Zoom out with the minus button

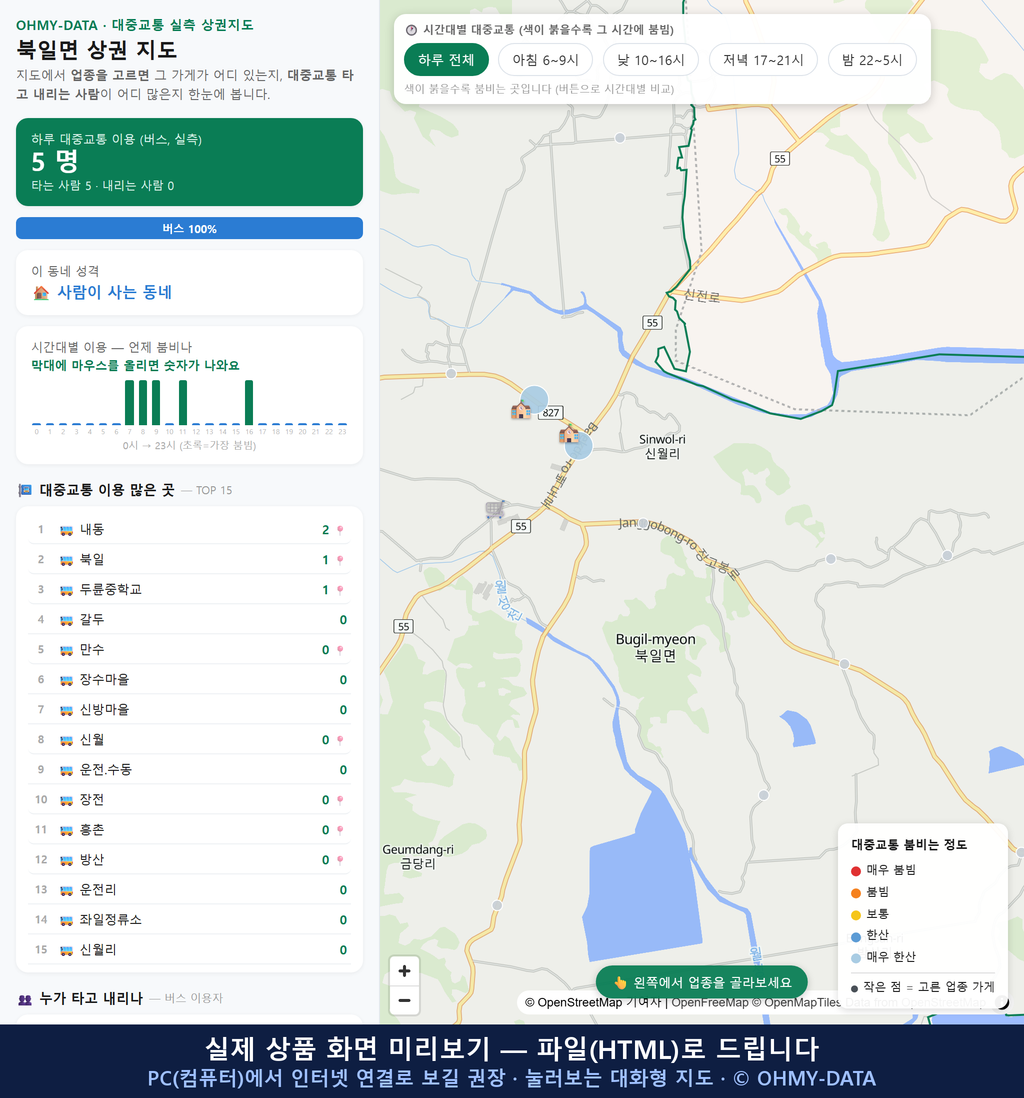tap(404, 1000)
